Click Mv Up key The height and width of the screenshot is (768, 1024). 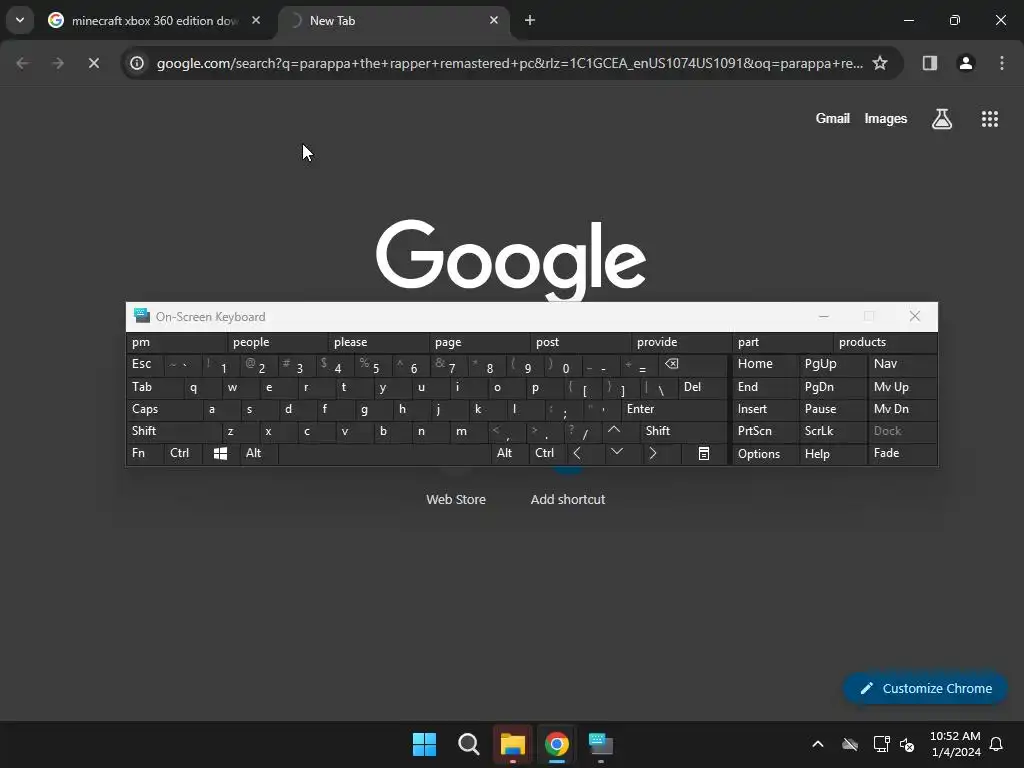pos(902,387)
